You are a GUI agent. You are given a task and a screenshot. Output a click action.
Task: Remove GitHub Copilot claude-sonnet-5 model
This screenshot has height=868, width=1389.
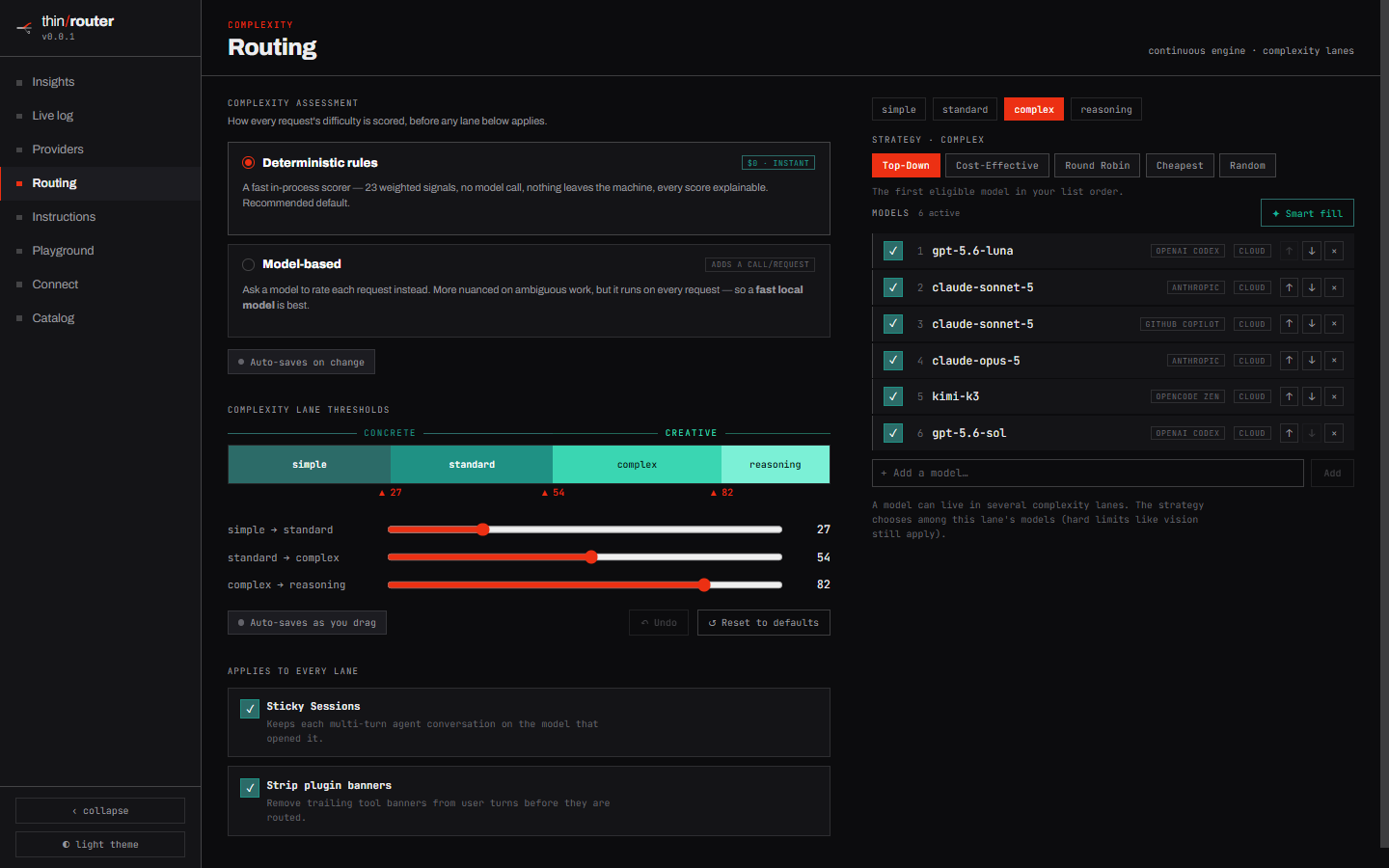tap(1334, 324)
